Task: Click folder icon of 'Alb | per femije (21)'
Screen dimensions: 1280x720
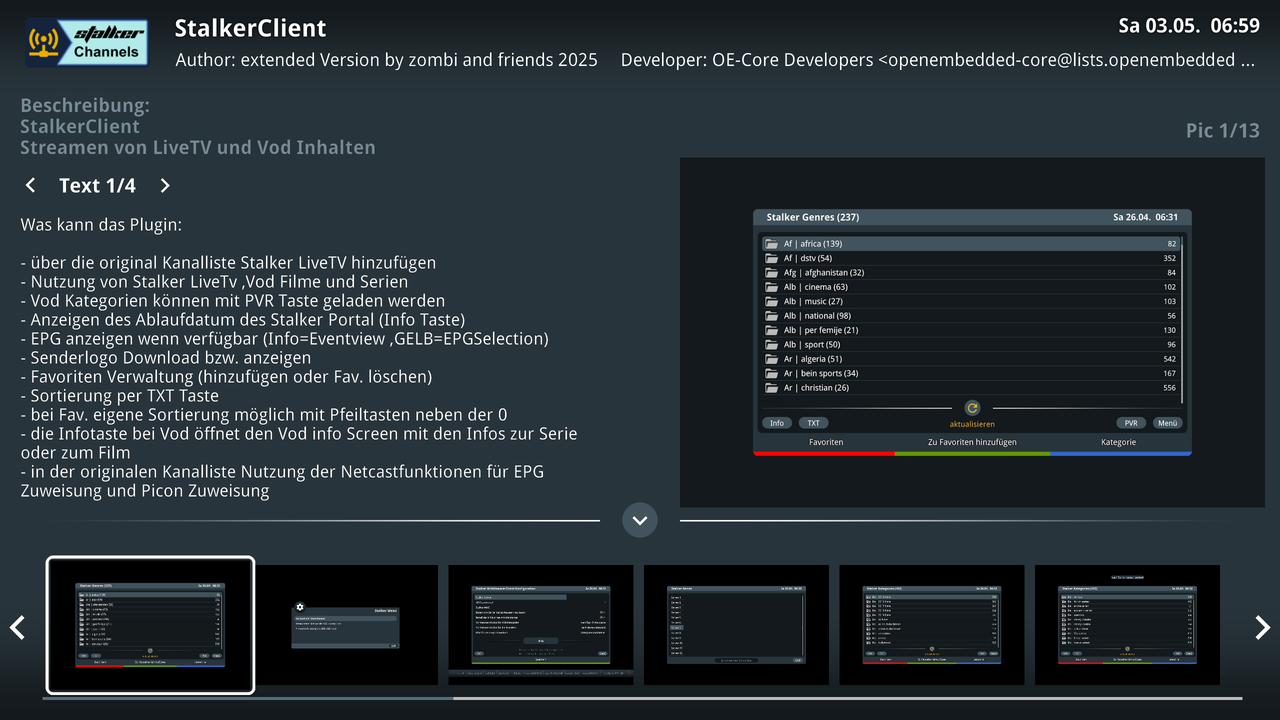Action: pyautogui.click(x=771, y=330)
